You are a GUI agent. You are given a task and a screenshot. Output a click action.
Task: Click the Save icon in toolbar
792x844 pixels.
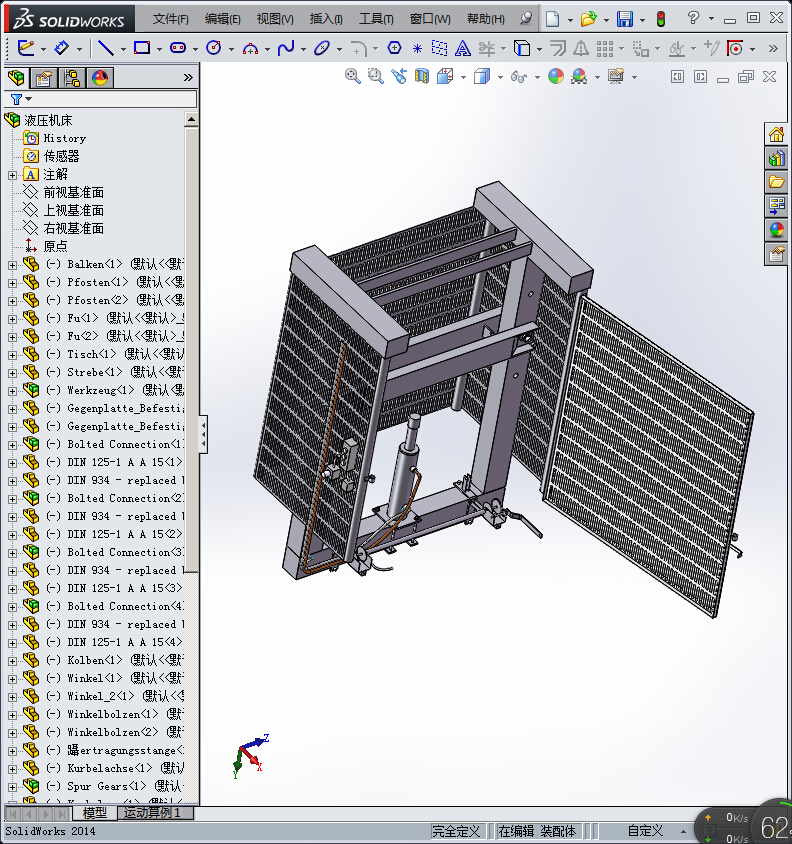click(x=625, y=19)
